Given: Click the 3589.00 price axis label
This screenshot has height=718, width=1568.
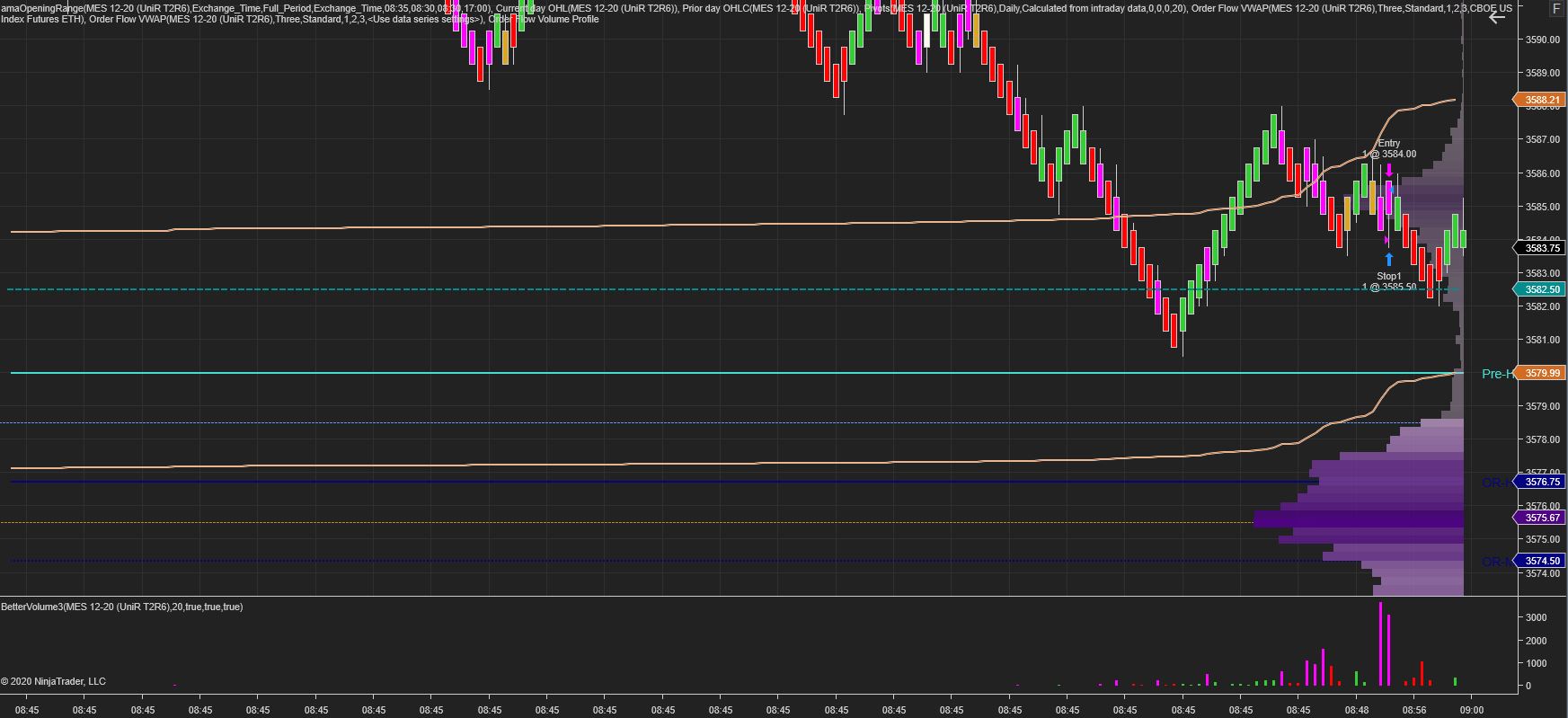Looking at the screenshot, I should [x=1542, y=73].
